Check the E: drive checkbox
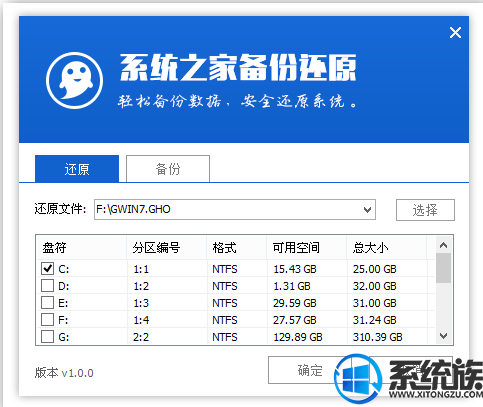 pos(47,303)
